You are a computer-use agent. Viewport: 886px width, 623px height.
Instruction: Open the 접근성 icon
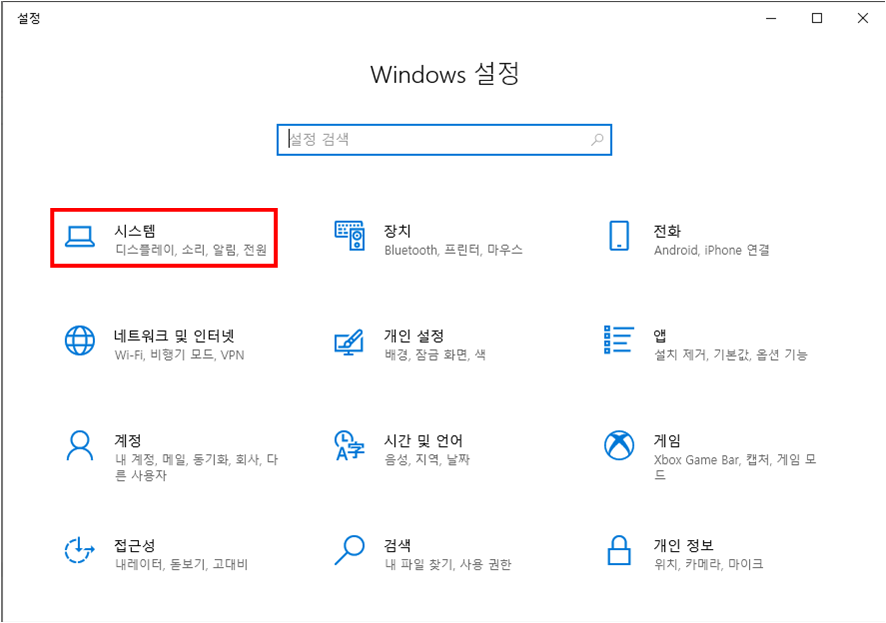tap(79, 550)
